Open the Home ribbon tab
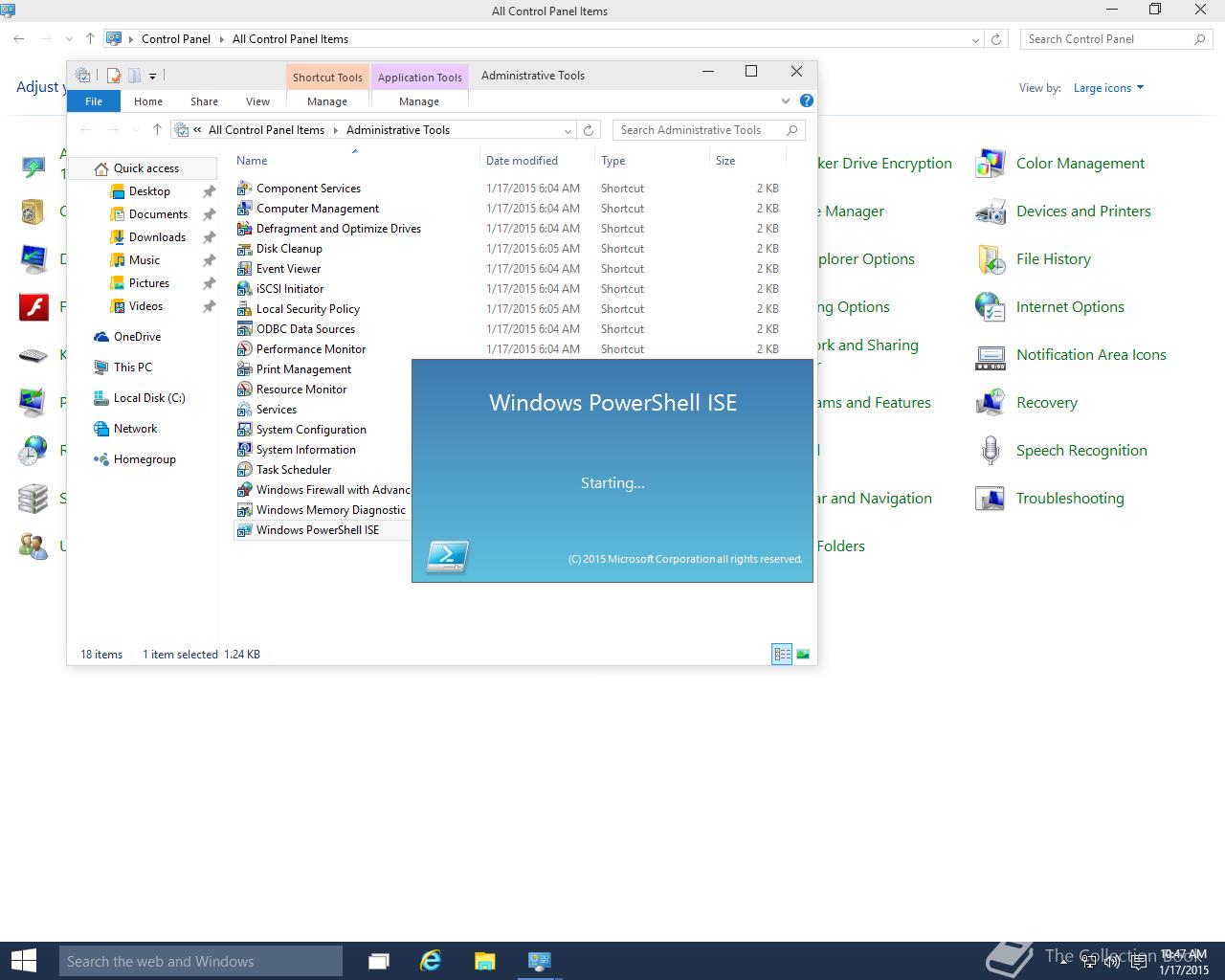Image resolution: width=1225 pixels, height=980 pixels. pyautogui.click(x=148, y=101)
